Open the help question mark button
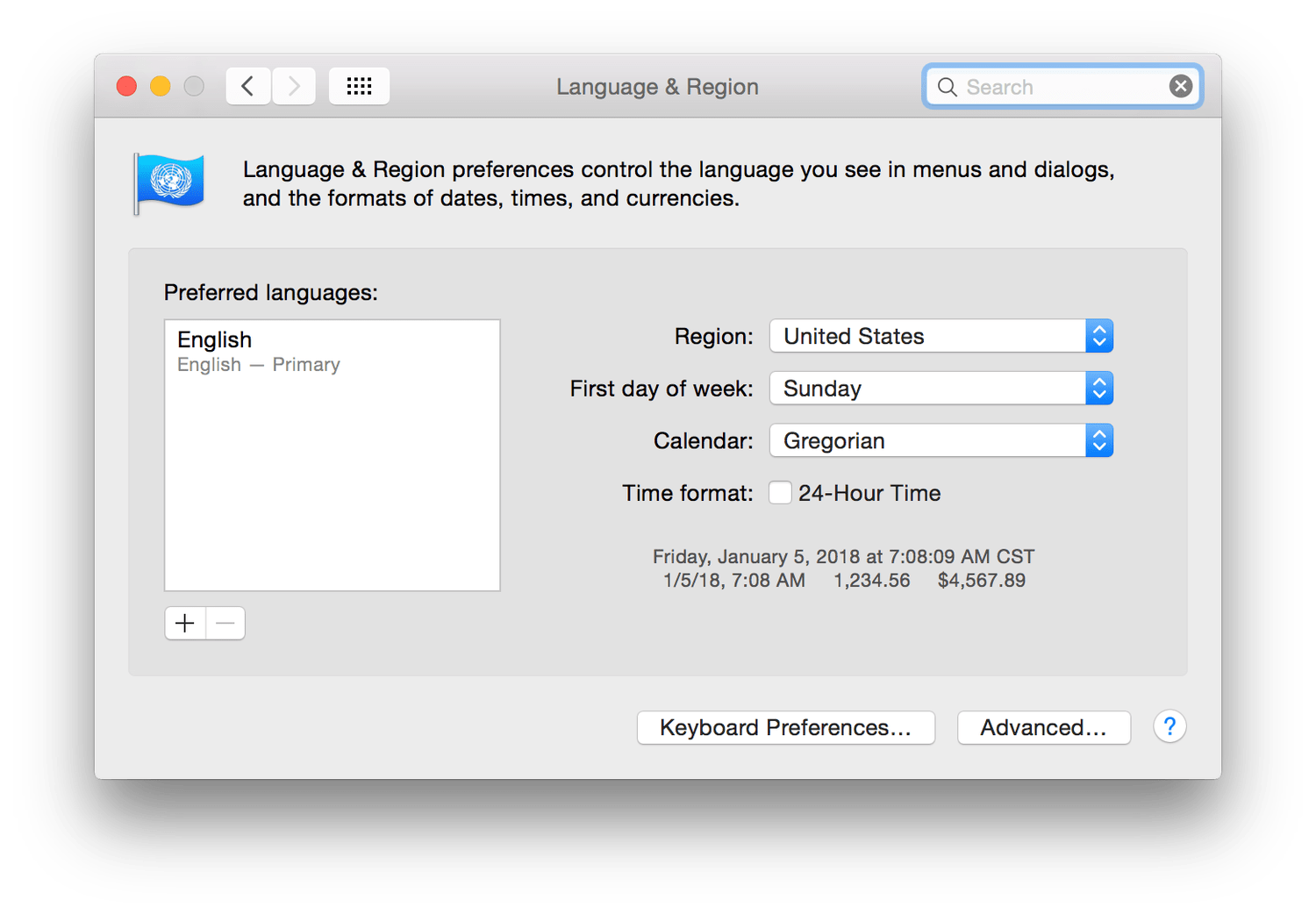Screen dimensions: 1316x914 1169,727
